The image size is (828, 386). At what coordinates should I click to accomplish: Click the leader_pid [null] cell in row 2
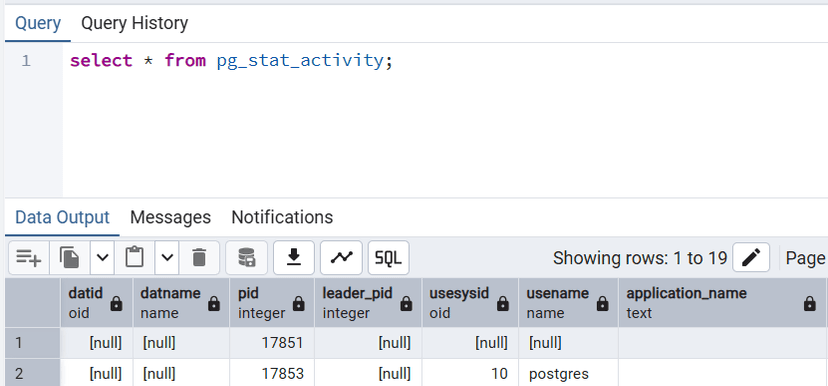point(368,374)
